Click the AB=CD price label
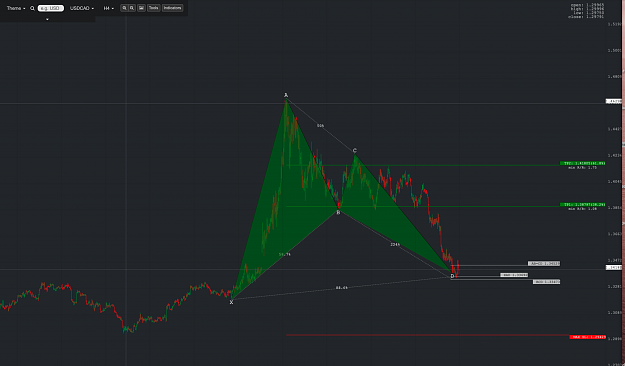This screenshot has height=366, width=625. (x=544, y=264)
